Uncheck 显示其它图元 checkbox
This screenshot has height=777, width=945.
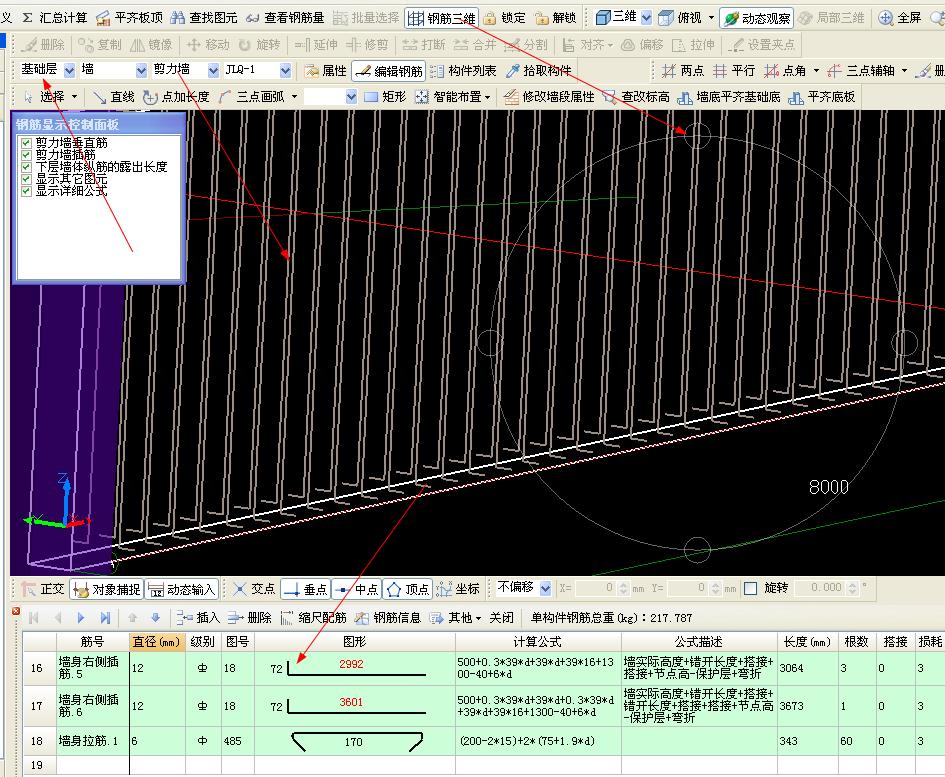[x=26, y=179]
